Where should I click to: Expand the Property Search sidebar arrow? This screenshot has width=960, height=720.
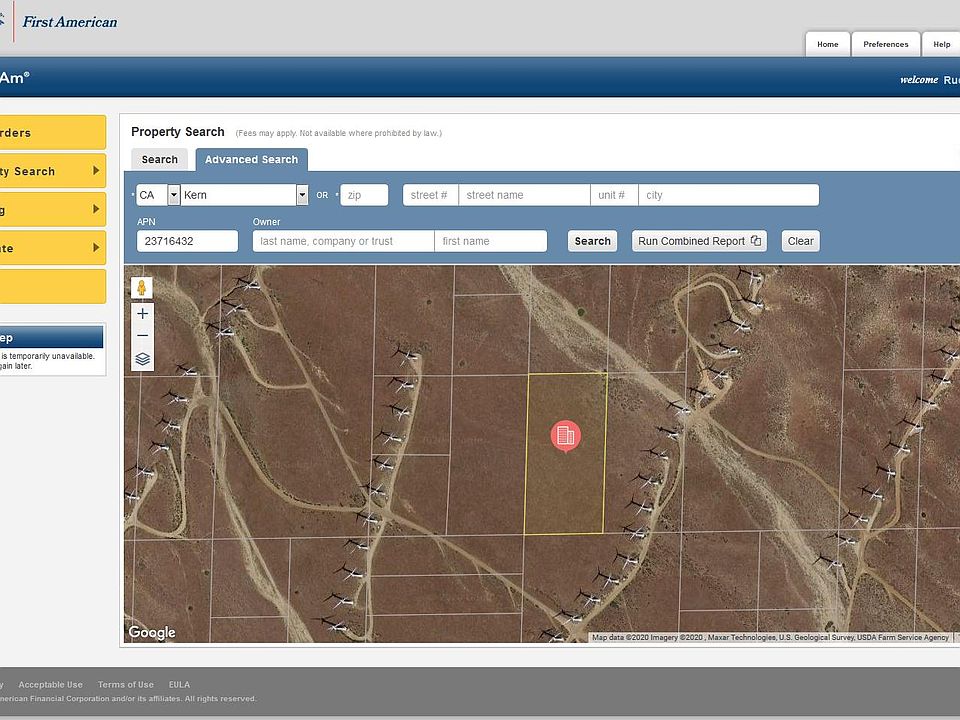pyautogui.click(x=96, y=171)
